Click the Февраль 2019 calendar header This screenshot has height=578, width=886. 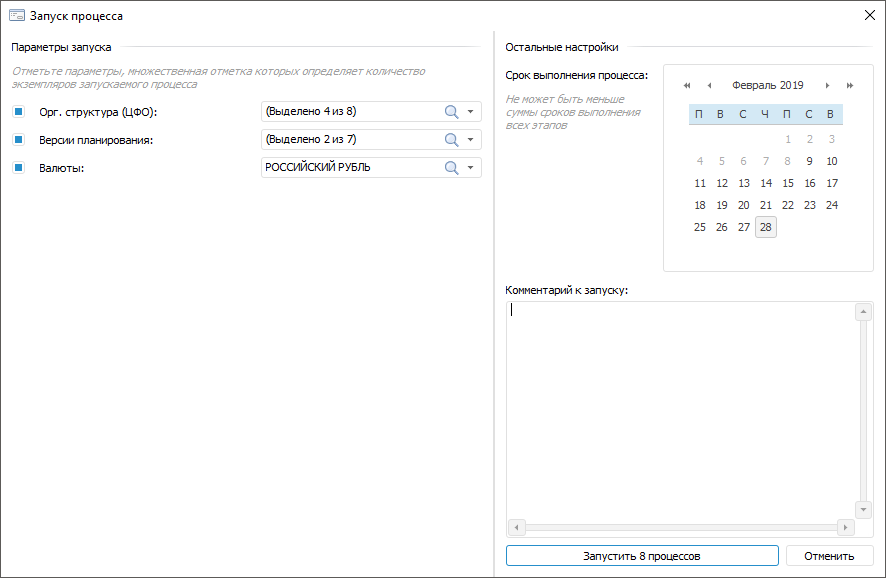tap(767, 85)
